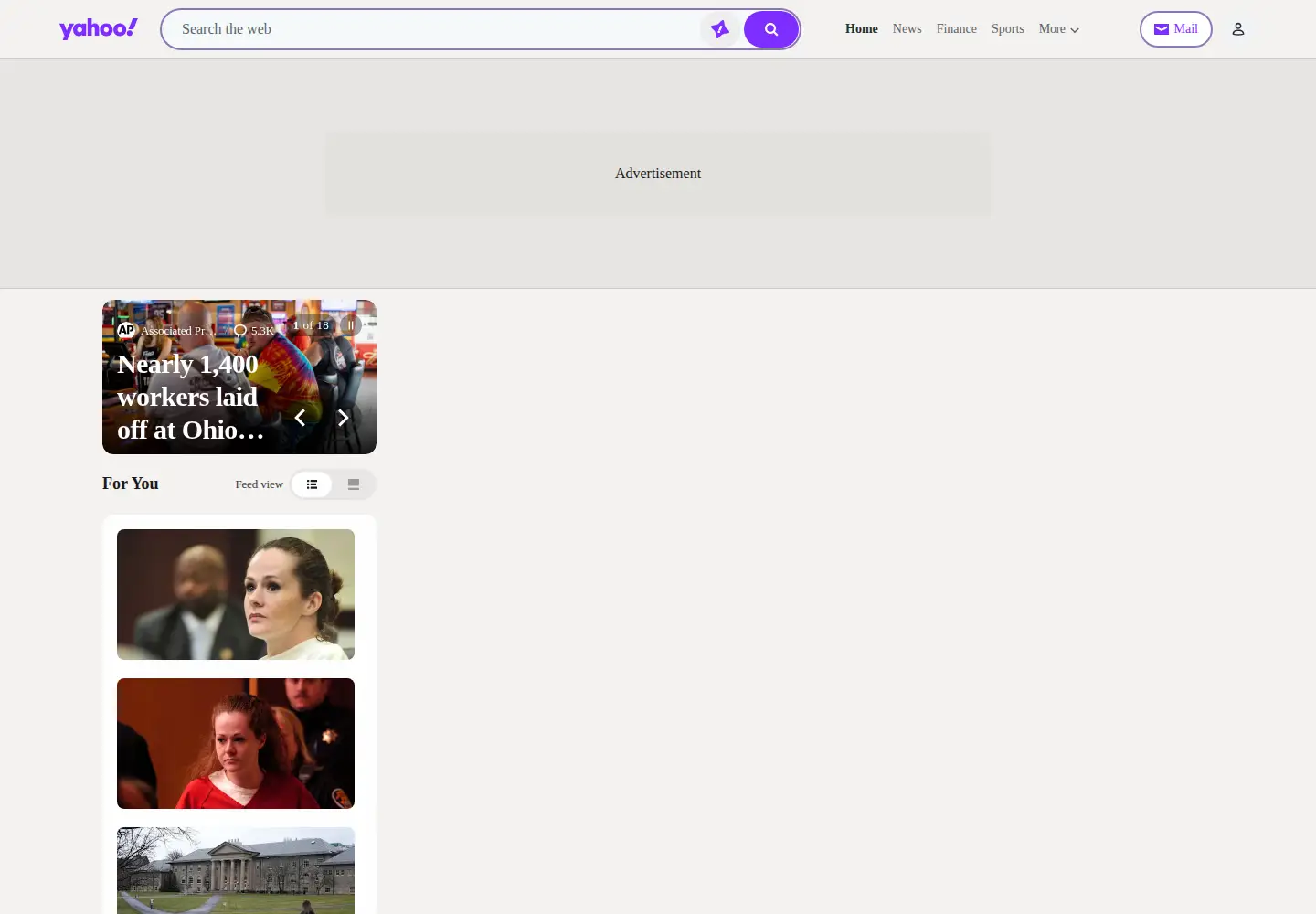This screenshot has width=1316, height=914.
Task: Click the Yahoo logo
Action: point(99,29)
